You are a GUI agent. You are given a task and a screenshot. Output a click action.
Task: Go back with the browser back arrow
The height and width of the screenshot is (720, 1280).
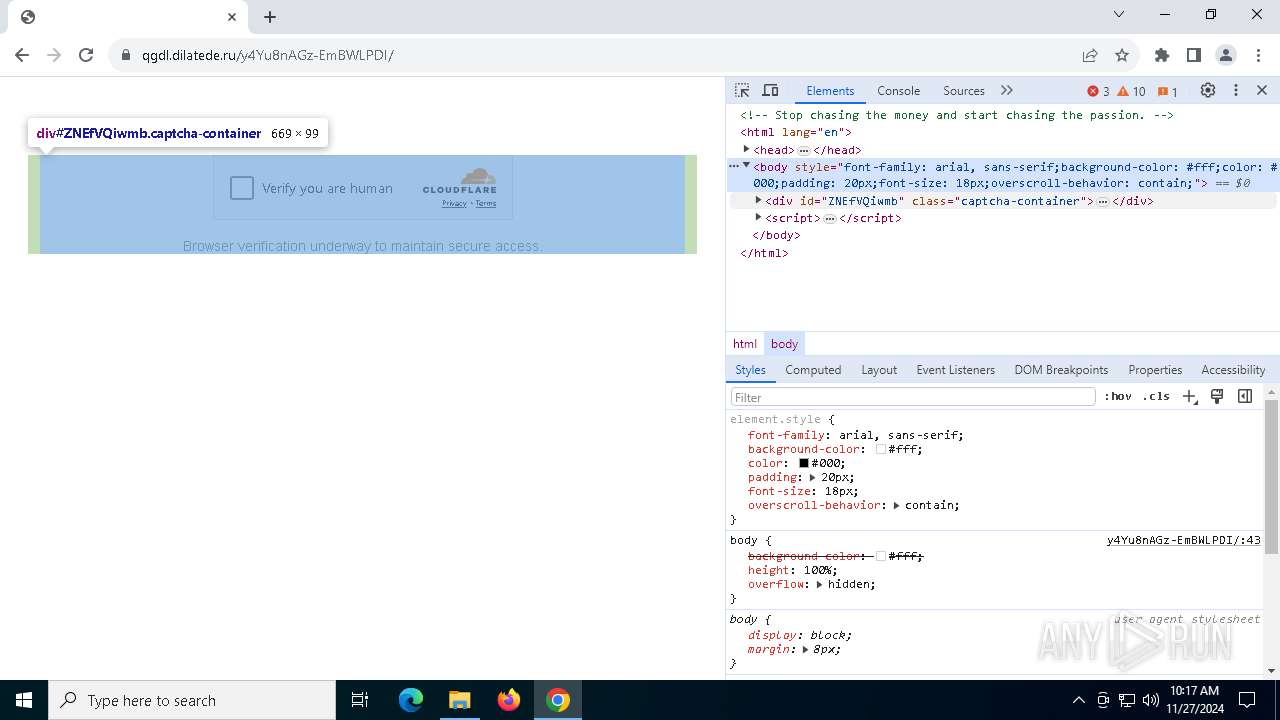pyautogui.click(x=22, y=55)
